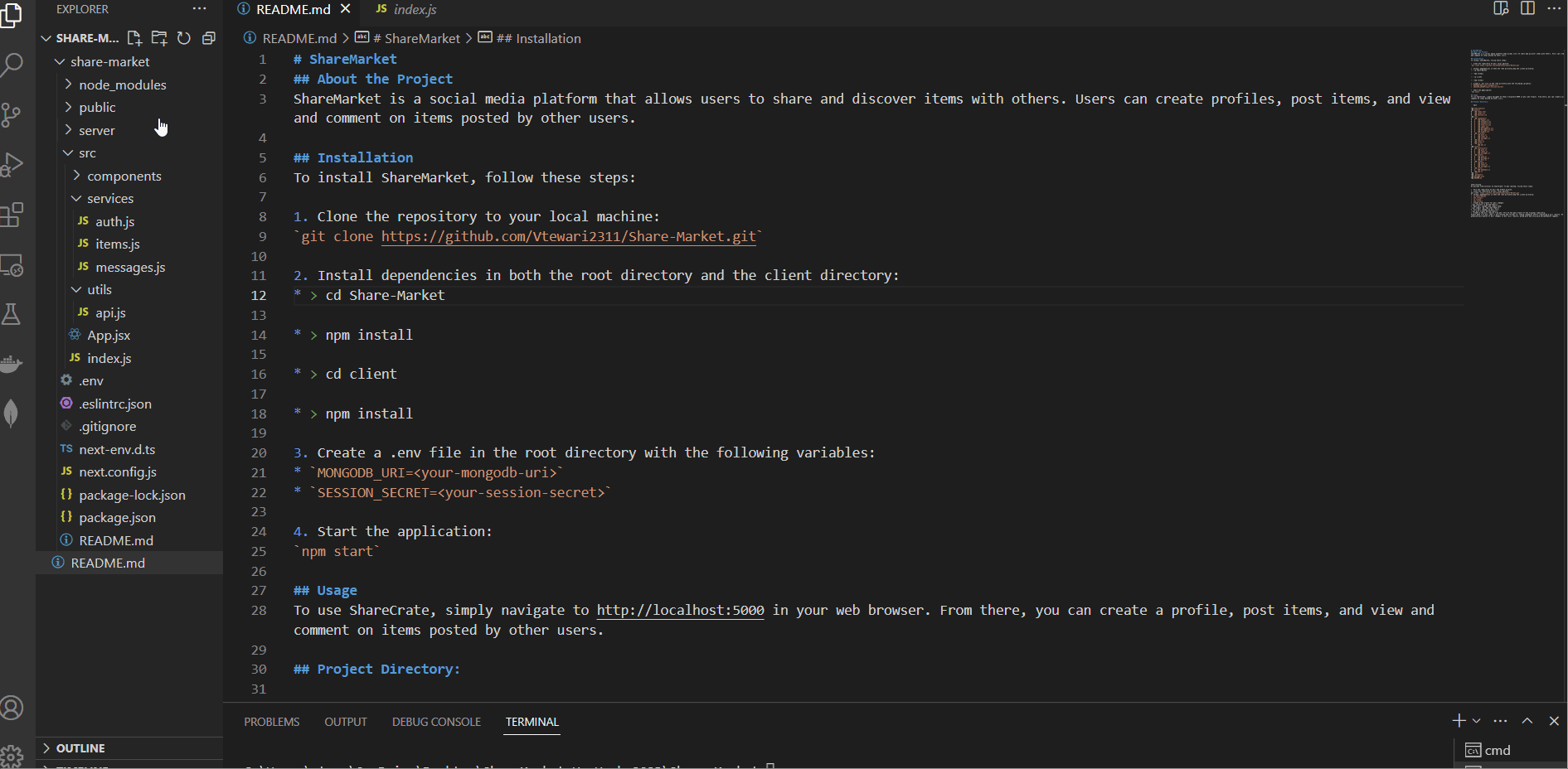Open the Explorer view in the activity bar
Viewport: 1568px width, 769px height.
tap(12, 15)
